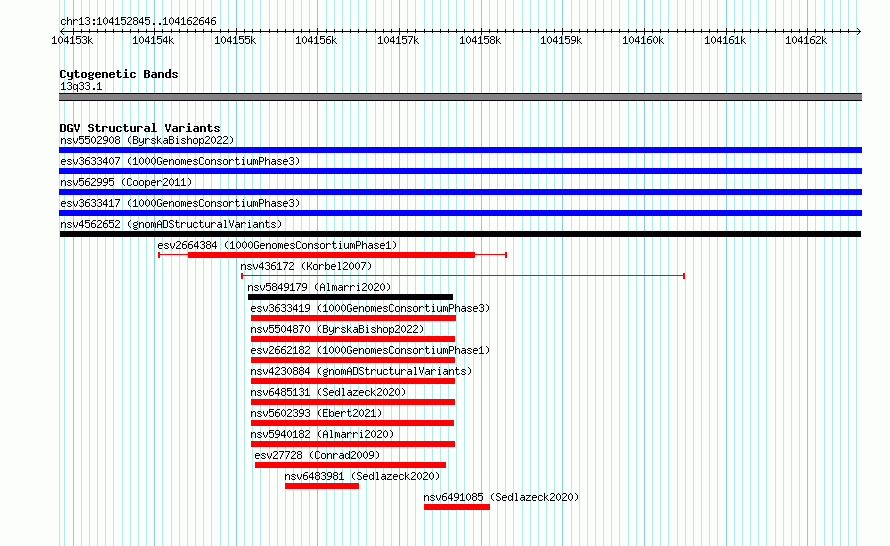Select the blue bar under esv3633407
The width and height of the screenshot is (890, 546).
[460, 171]
